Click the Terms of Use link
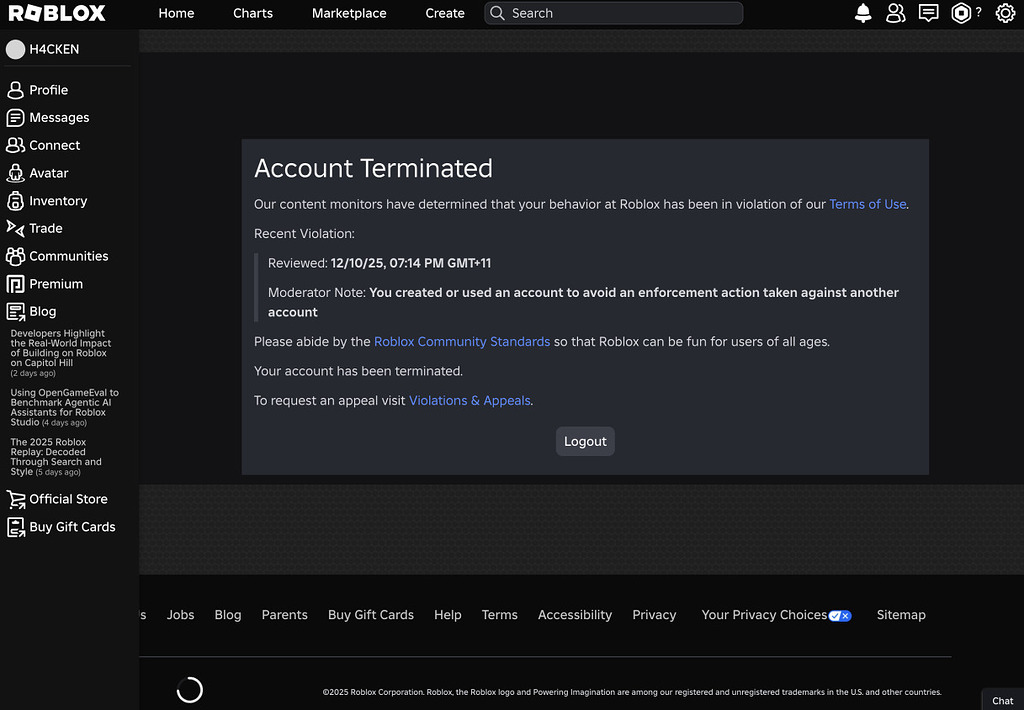 click(867, 204)
